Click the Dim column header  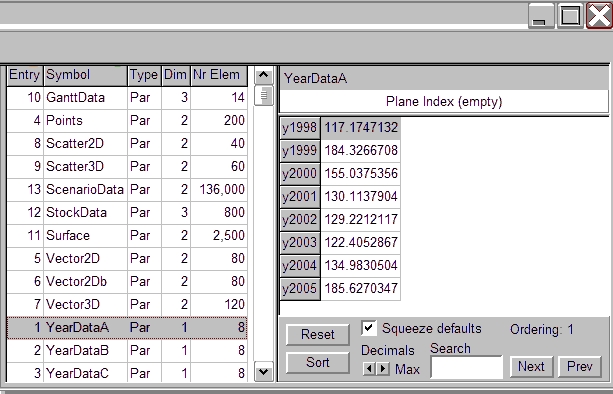(176, 75)
